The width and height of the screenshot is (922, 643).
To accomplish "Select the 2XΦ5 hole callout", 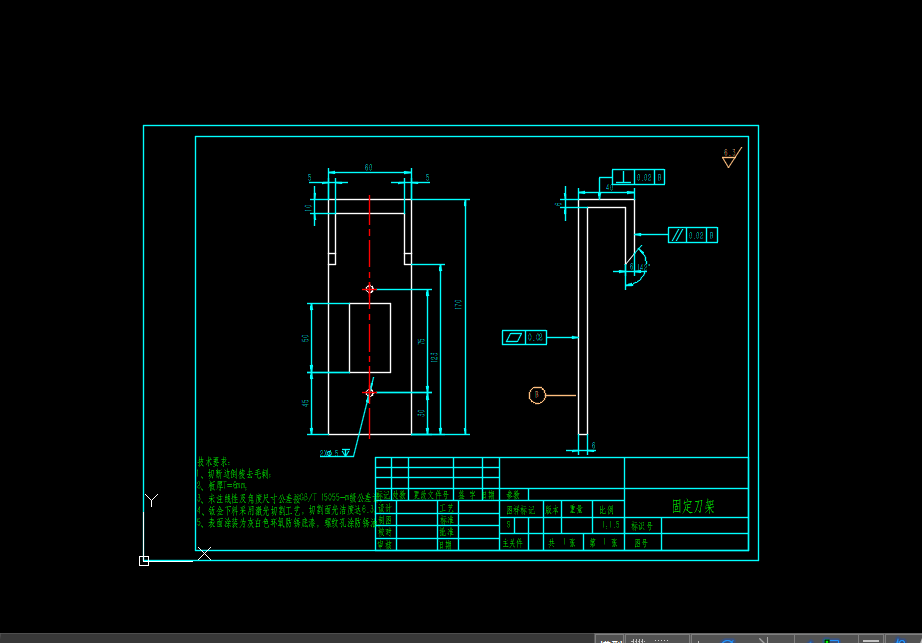I will click(335, 453).
